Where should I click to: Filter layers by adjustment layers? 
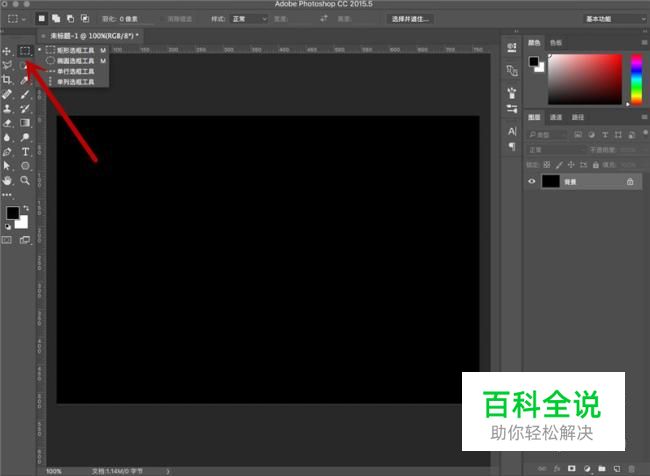592,135
